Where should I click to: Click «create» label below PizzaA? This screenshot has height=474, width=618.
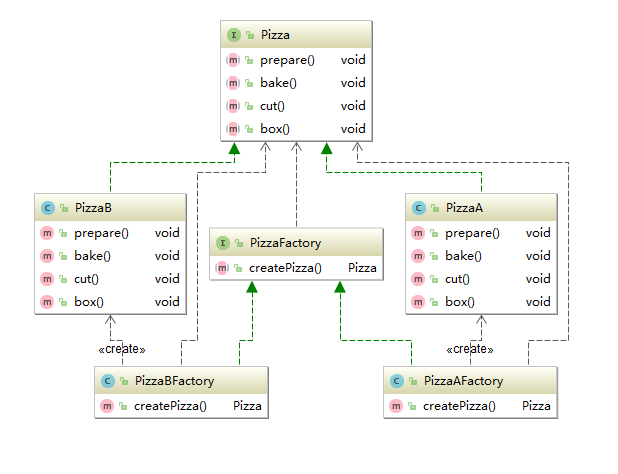(x=470, y=349)
